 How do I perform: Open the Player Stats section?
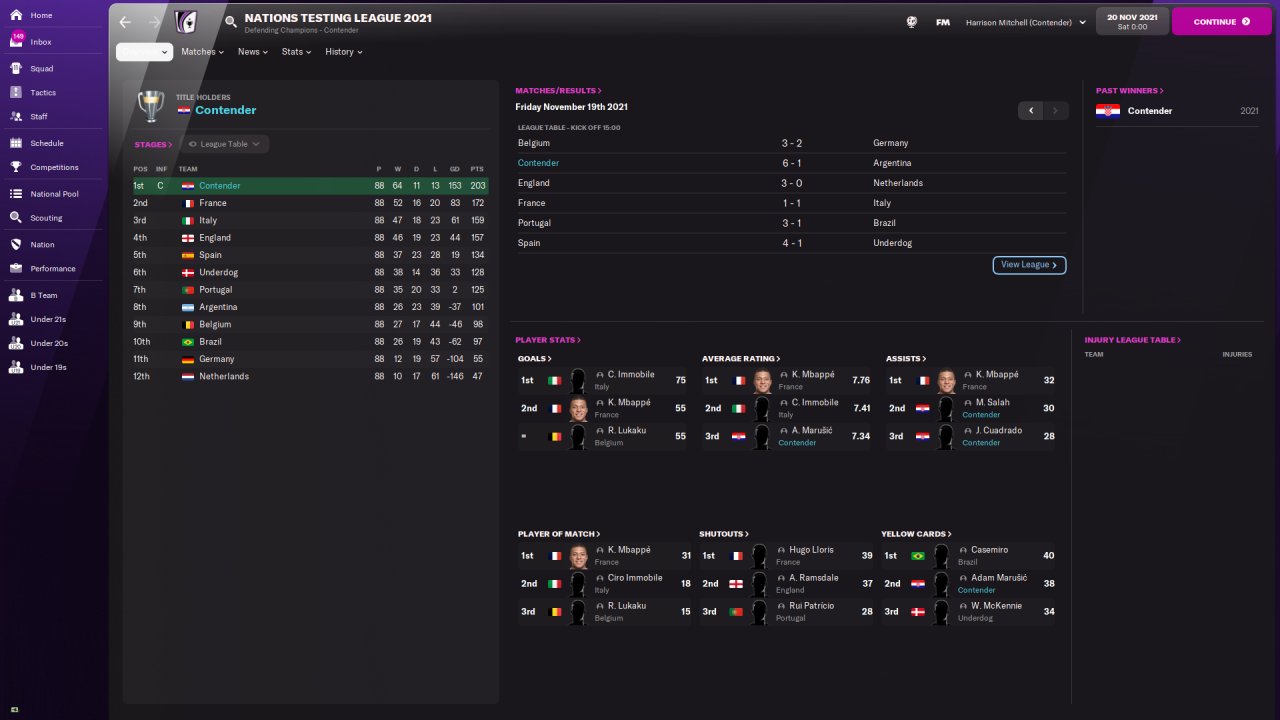pos(548,340)
